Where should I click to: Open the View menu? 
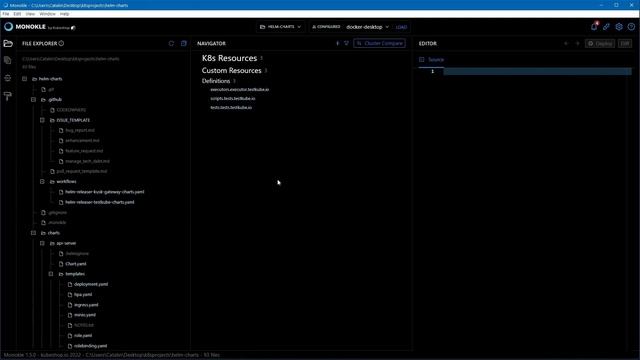point(30,14)
